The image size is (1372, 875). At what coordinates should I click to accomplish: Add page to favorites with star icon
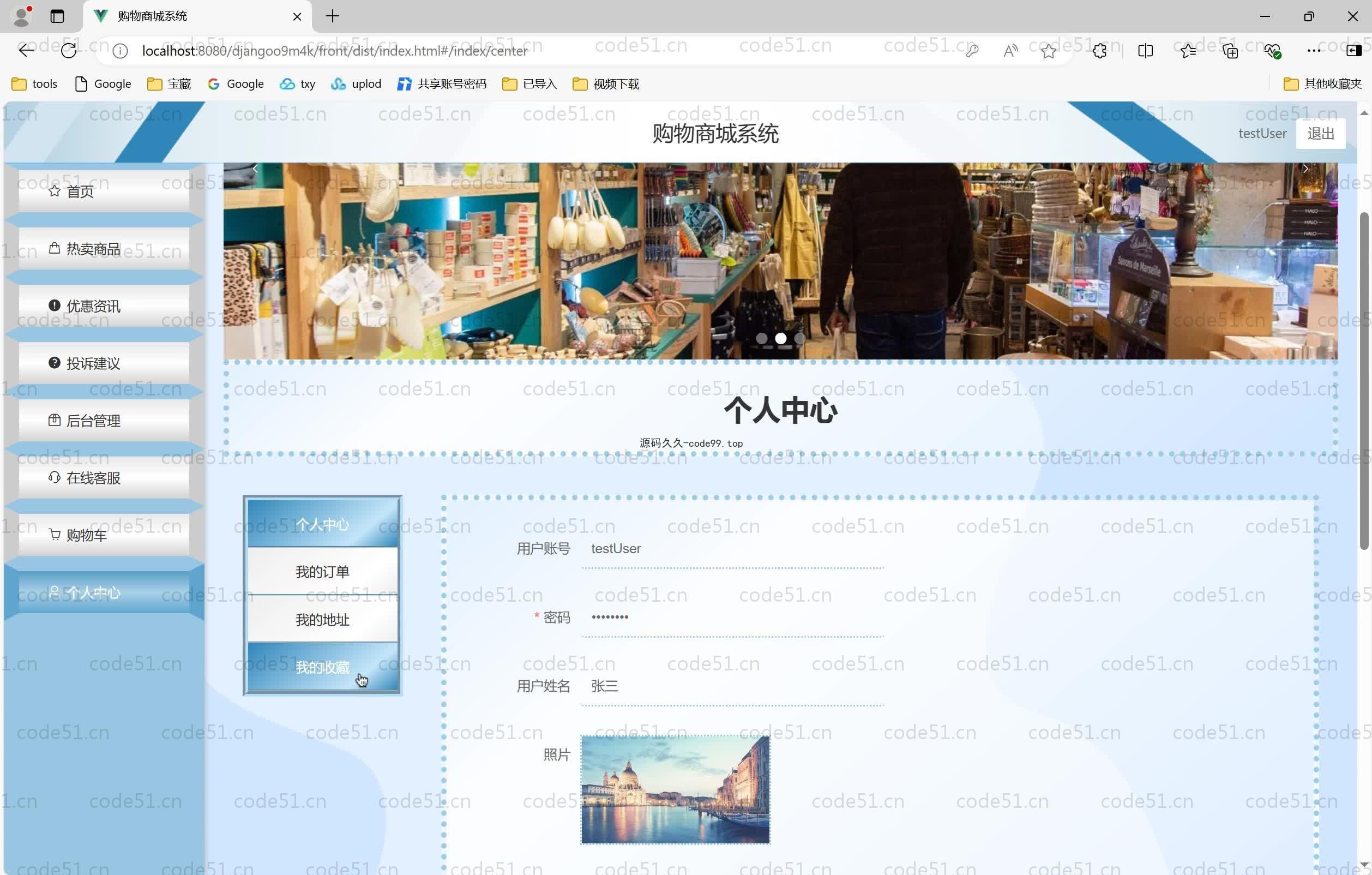(x=1049, y=51)
